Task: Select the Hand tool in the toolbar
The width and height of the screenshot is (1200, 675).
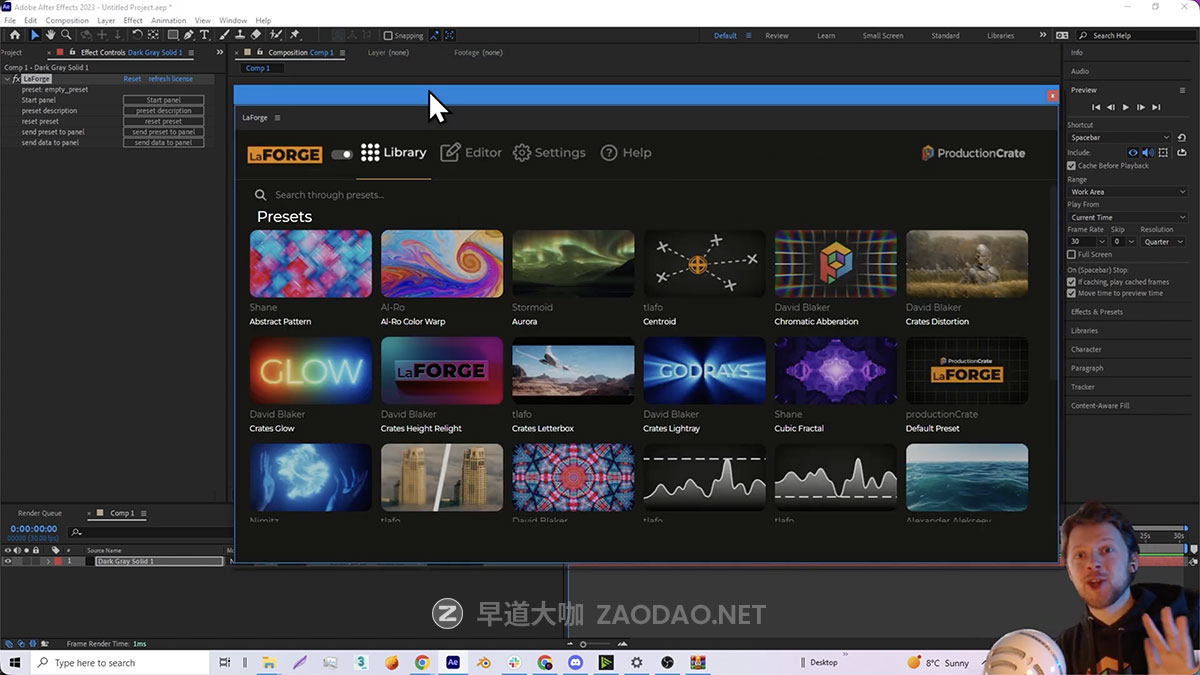Action: click(x=51, y=35)
